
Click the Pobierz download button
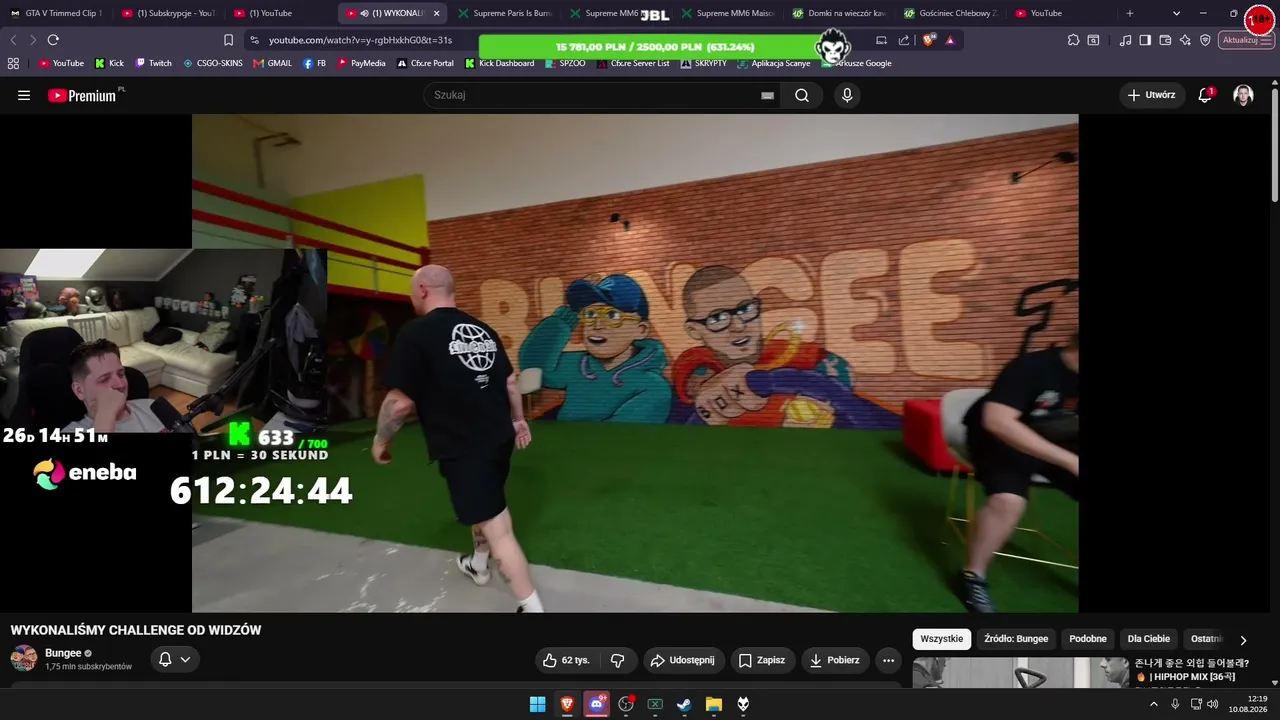point(835,660)
